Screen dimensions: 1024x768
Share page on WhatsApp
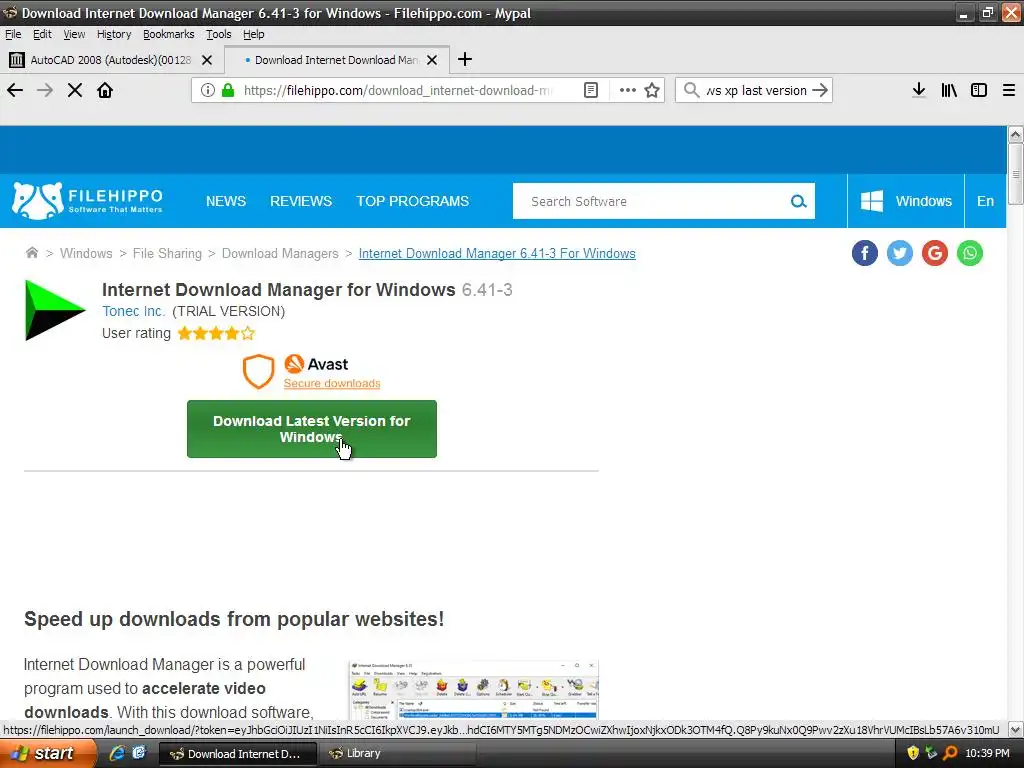(970, 253)
